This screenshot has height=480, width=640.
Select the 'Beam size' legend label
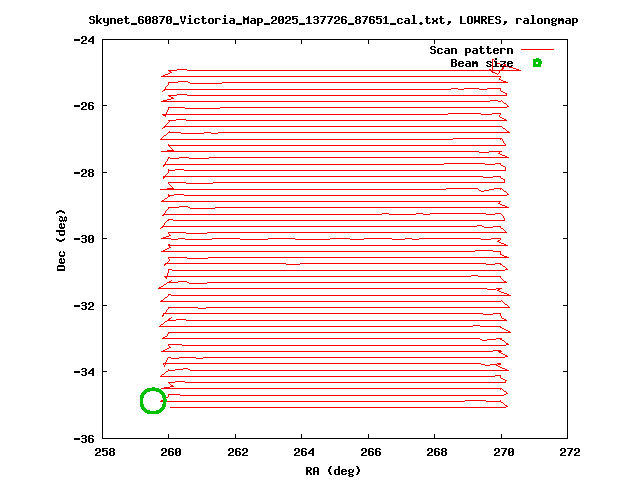pyautogui.click(x=482, y=63)
